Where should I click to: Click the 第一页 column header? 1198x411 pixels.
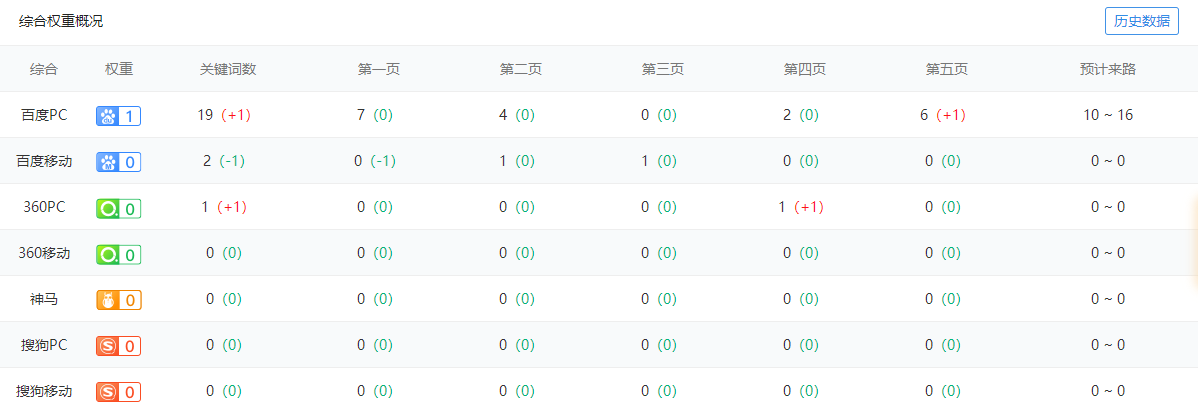point(379,69)
